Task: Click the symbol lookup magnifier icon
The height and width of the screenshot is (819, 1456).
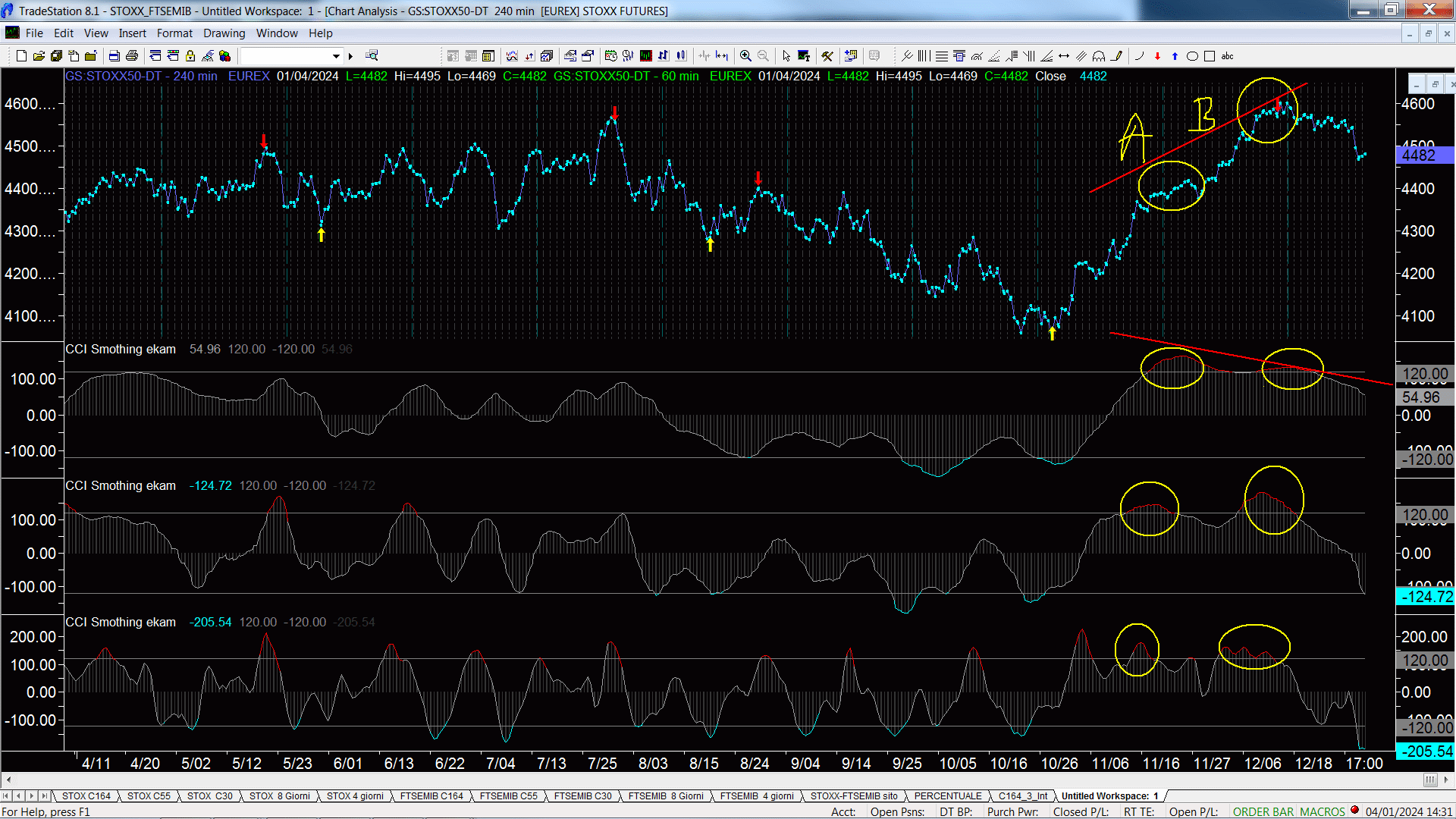Action: (x=372, y=55)
